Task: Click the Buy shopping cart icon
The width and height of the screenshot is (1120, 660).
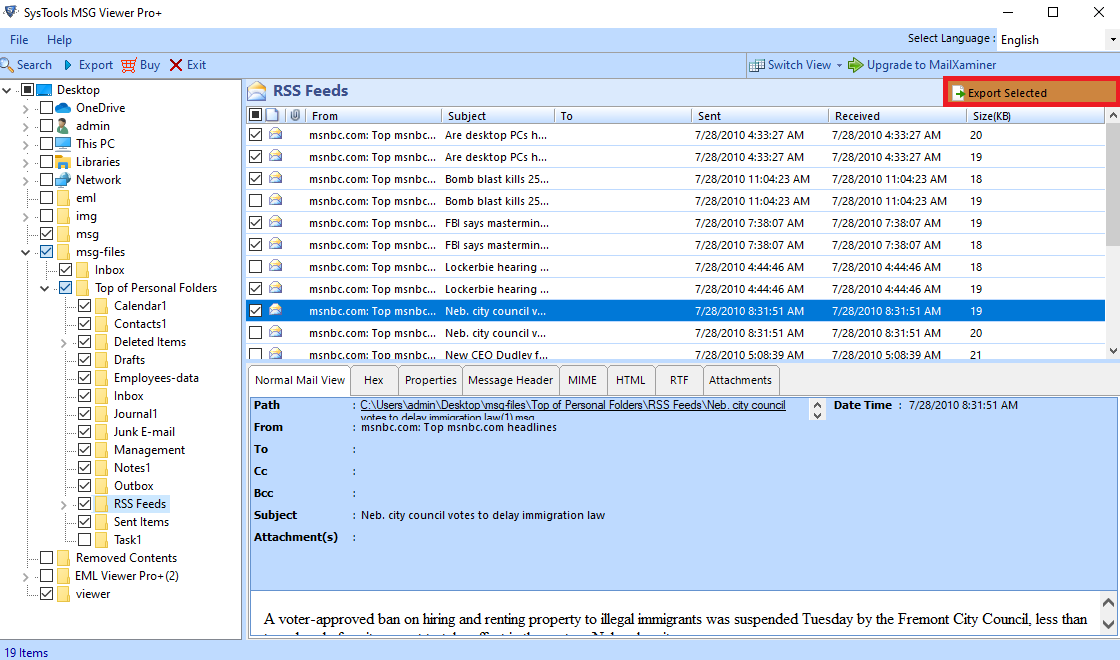Action: 129,65
